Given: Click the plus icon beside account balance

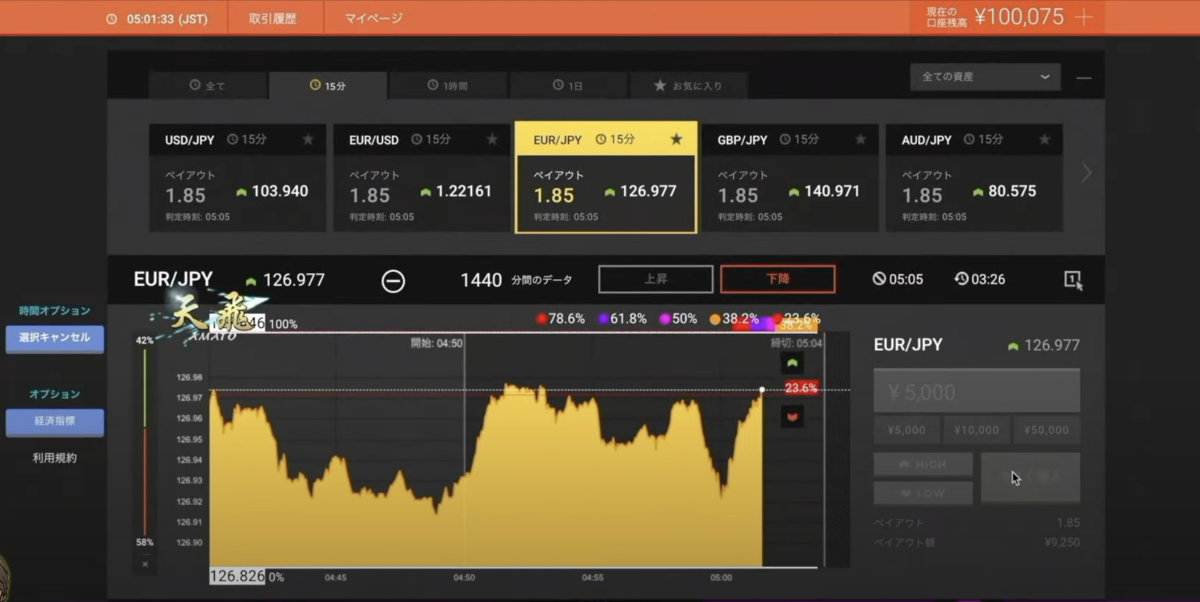Looking at the screenshot, I should click(x=1084, y=17).
